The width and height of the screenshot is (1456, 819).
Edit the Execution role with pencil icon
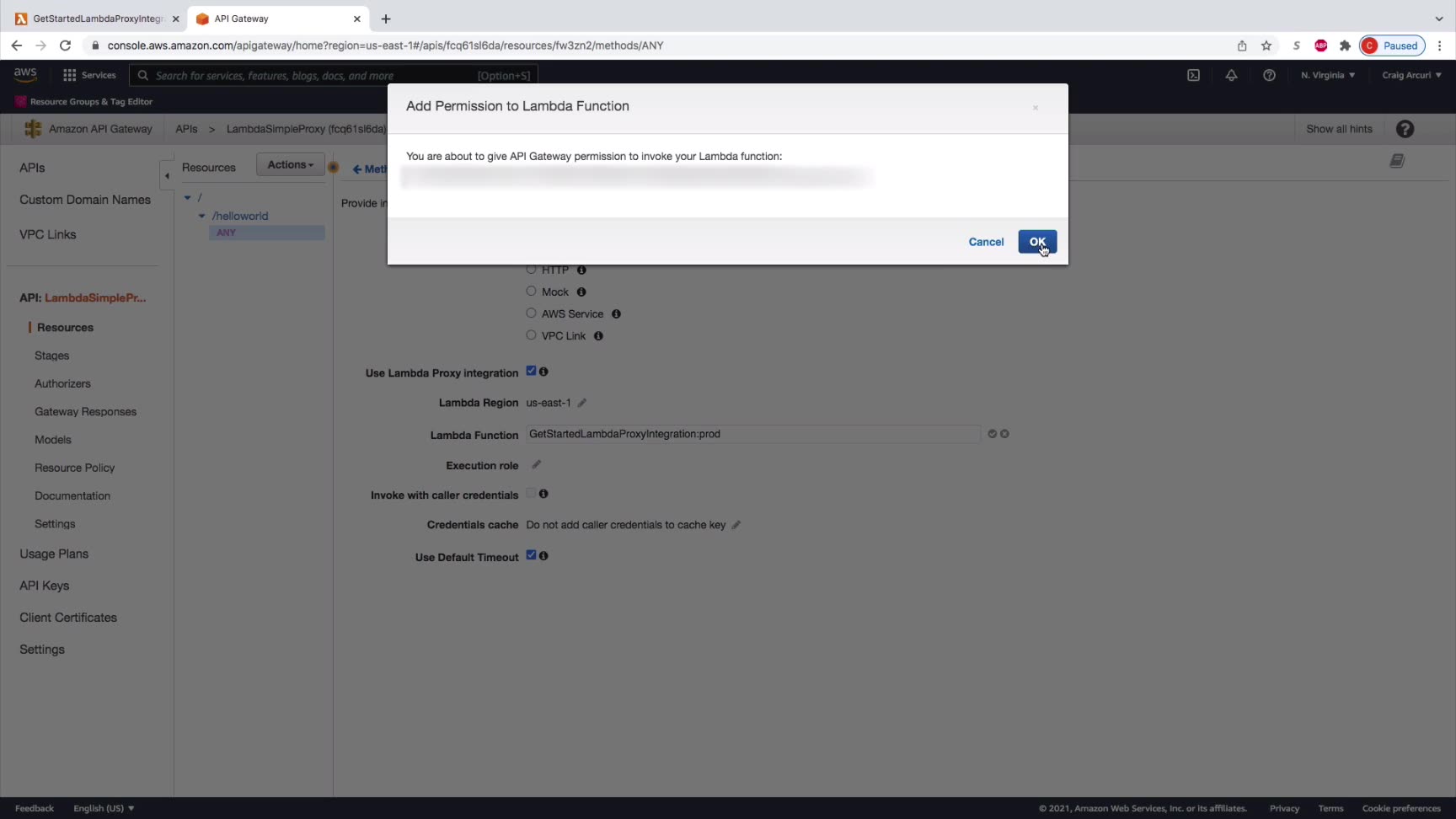[537, 464]
